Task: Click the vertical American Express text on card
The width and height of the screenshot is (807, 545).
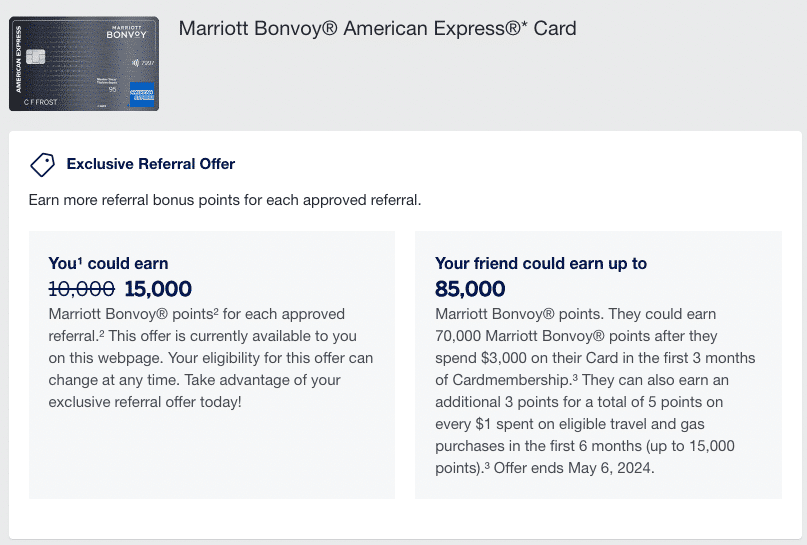Action: [x=18, y=59]
